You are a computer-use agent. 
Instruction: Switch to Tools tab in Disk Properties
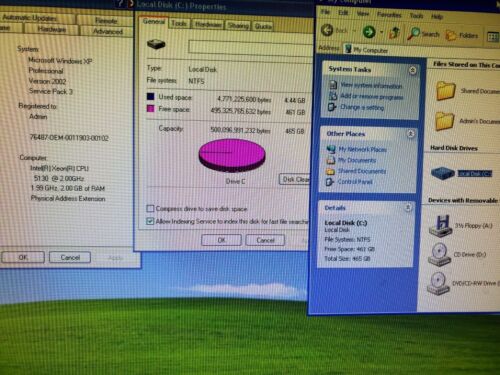click(x=179, y=24)
